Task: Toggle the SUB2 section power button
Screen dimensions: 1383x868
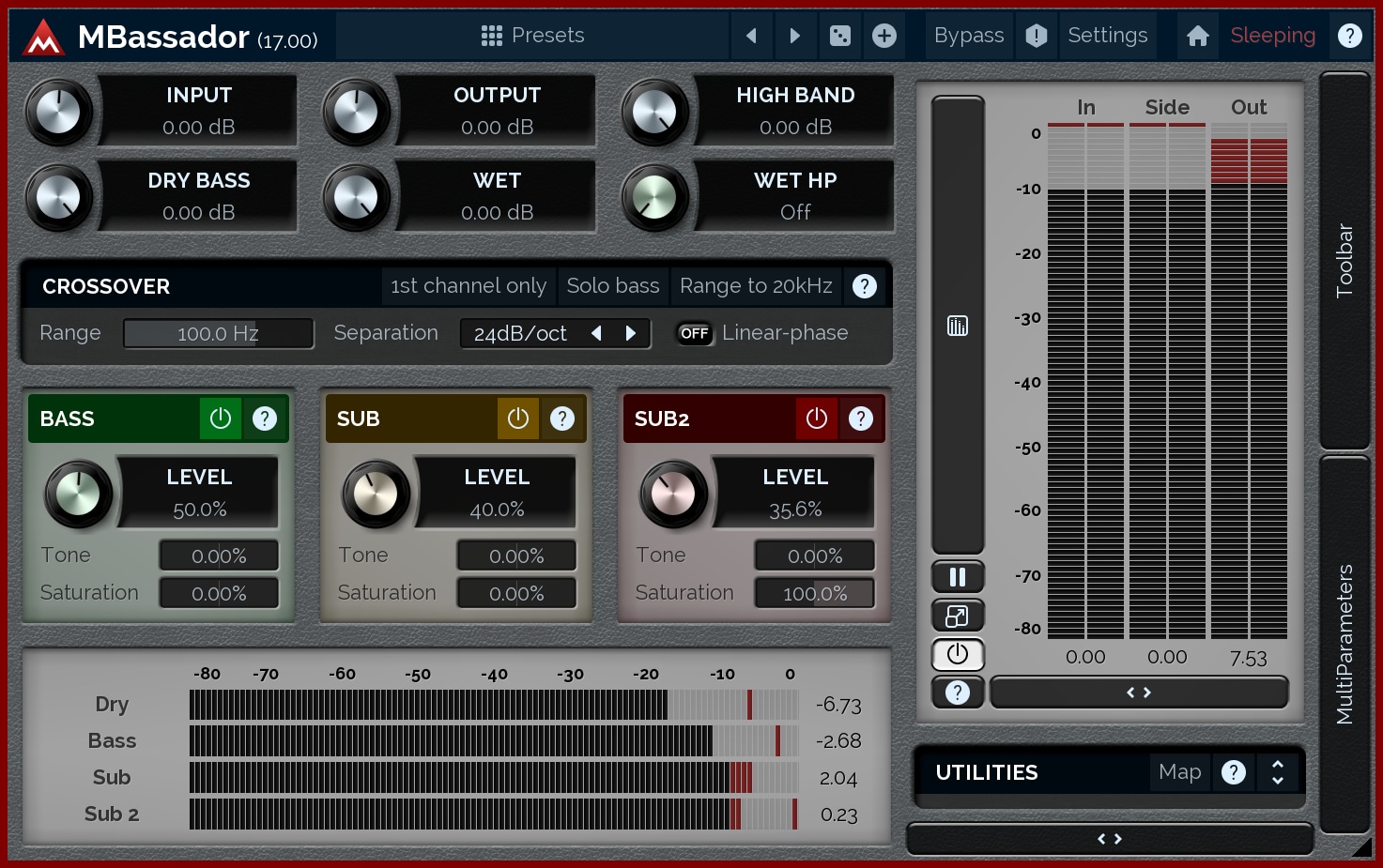Action: click(817, 419)
